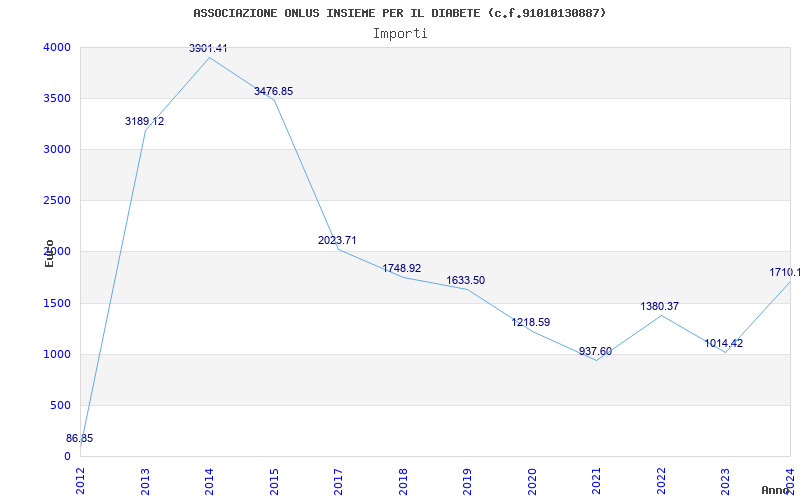This screenshot has height=500, width=800.
Task: Select x-axis year label 2014
Action: click(209, 481)
